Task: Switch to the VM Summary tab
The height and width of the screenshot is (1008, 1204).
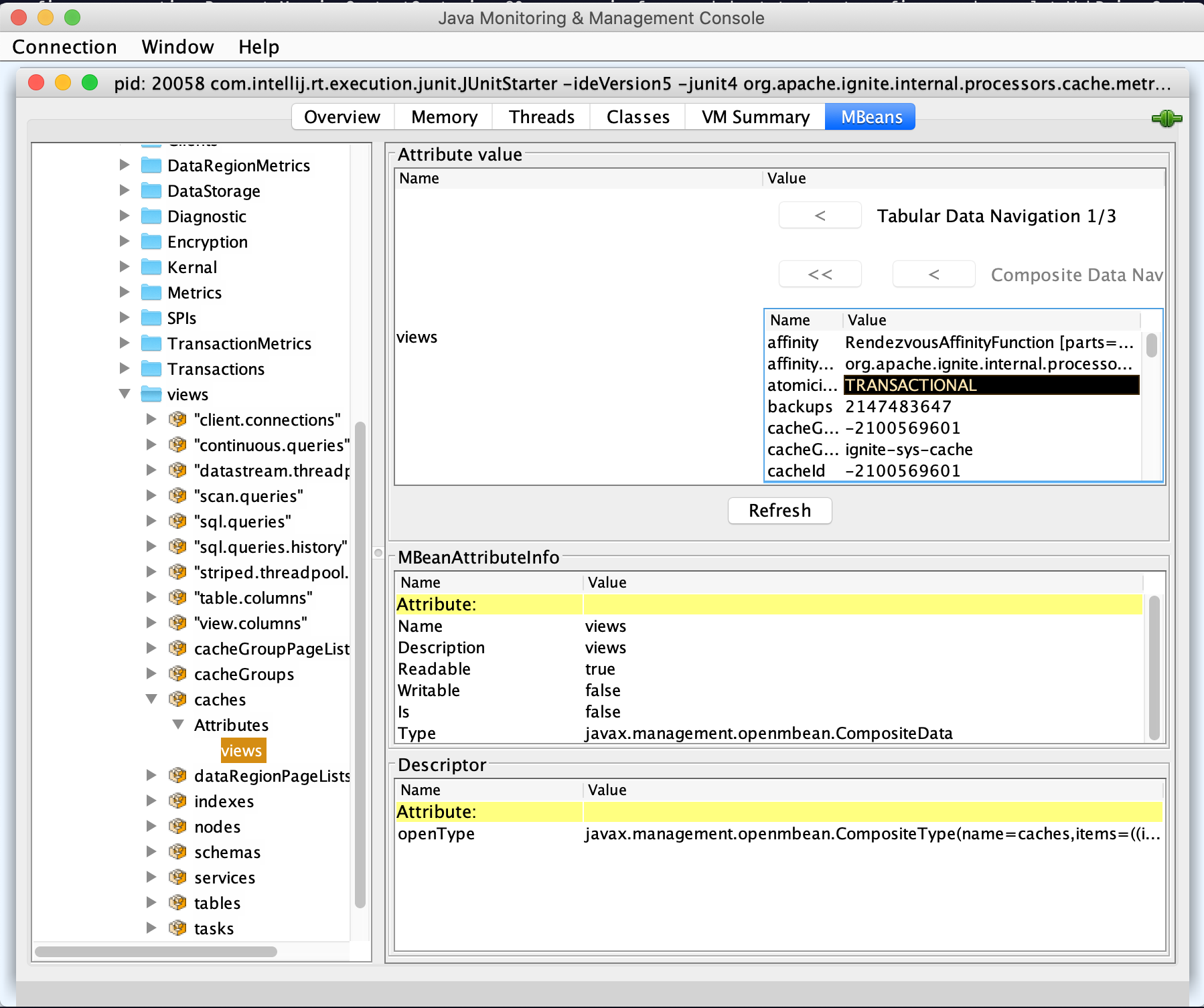Action: (755, 117)
